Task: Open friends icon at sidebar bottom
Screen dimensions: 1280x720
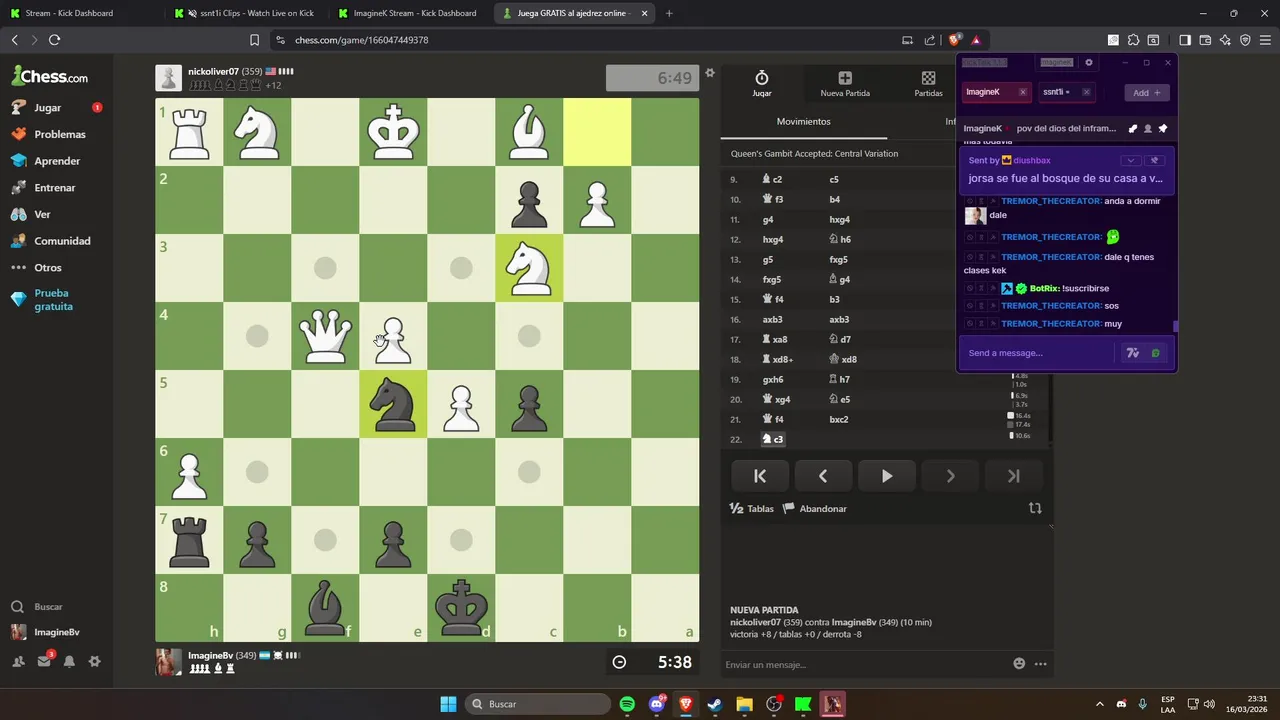Action: 18,661
